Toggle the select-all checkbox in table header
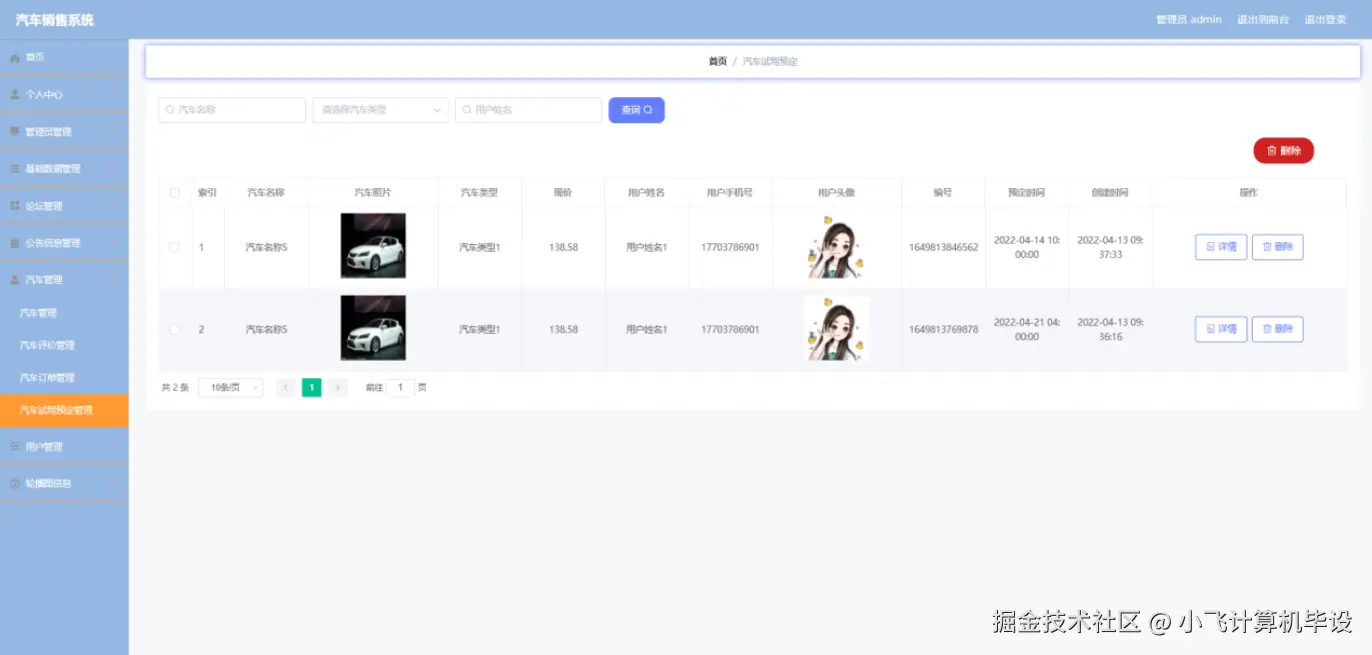This screenshot has width=1372, height=655. tap(175, 193)
